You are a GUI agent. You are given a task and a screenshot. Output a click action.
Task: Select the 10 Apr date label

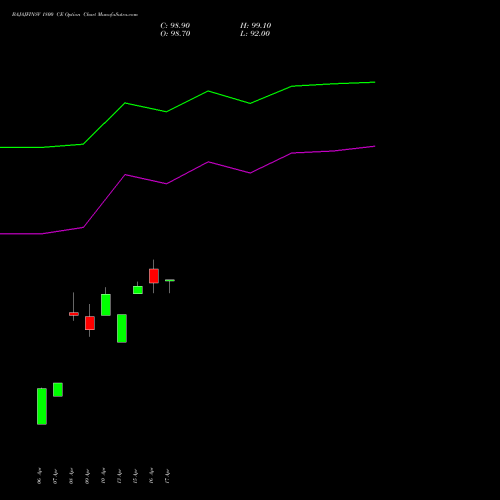coord(103,476)
